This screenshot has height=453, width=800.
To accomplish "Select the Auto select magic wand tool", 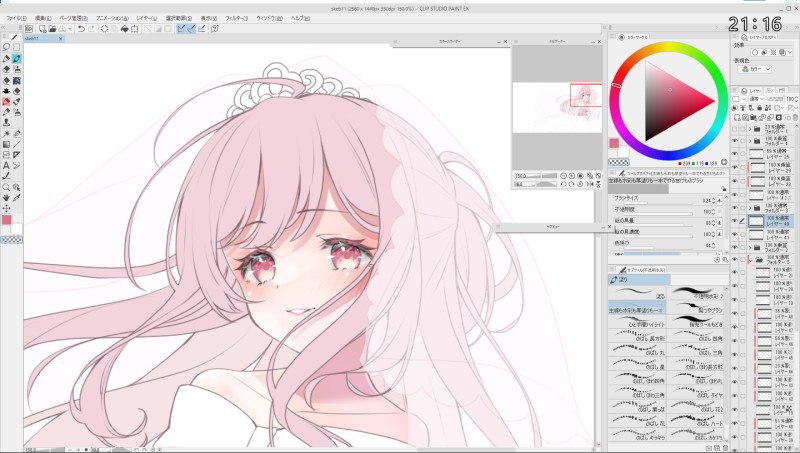I will pyautogui.click(x=6, y=134).
